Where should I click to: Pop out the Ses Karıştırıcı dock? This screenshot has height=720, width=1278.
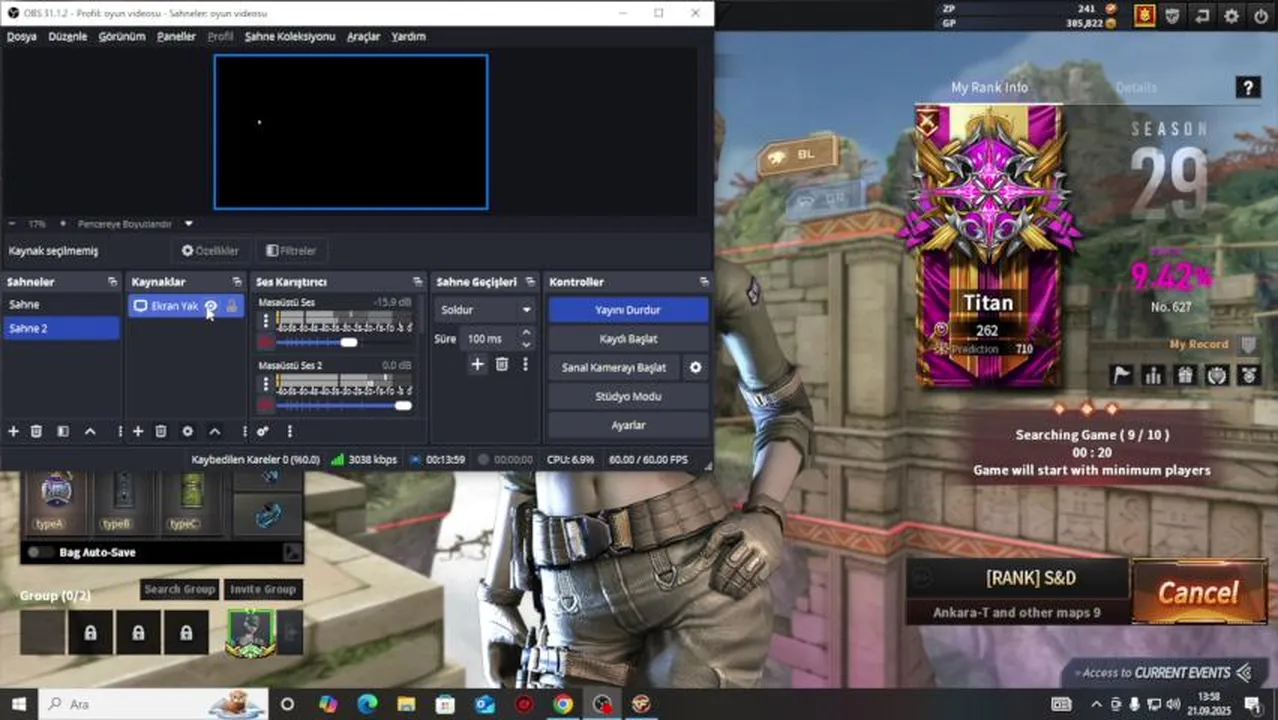pos(417,282)
